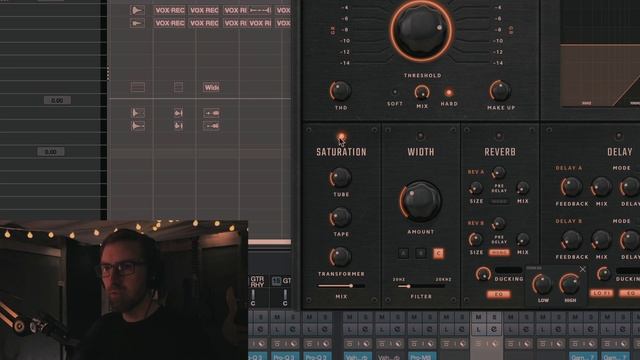The height and width of the screenshot is (360, 640).
Task: Click the Rev B Size knob
Action: [x=476, y=239]
